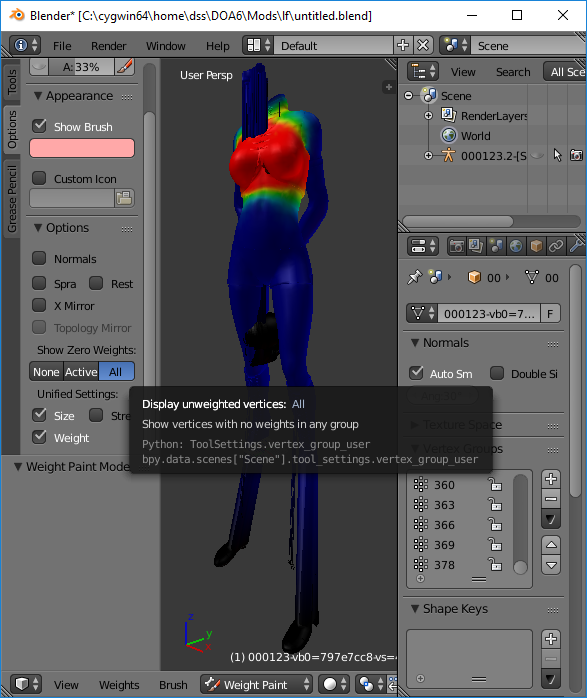
Task: Uncheck unified Size checkbox
Action: [40, 415]
